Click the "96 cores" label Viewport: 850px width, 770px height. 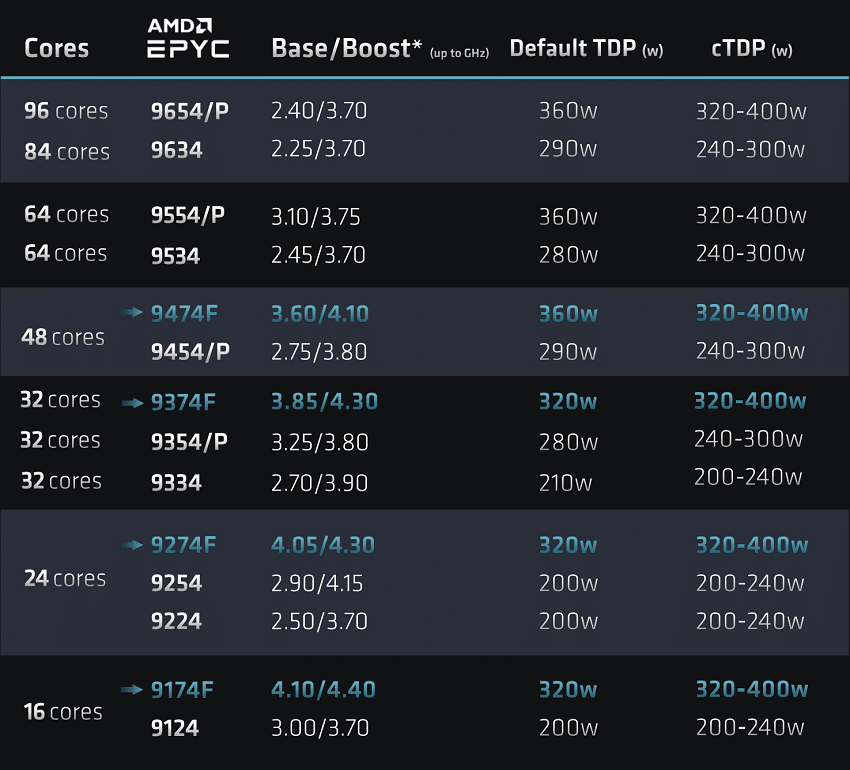point(66,111)
